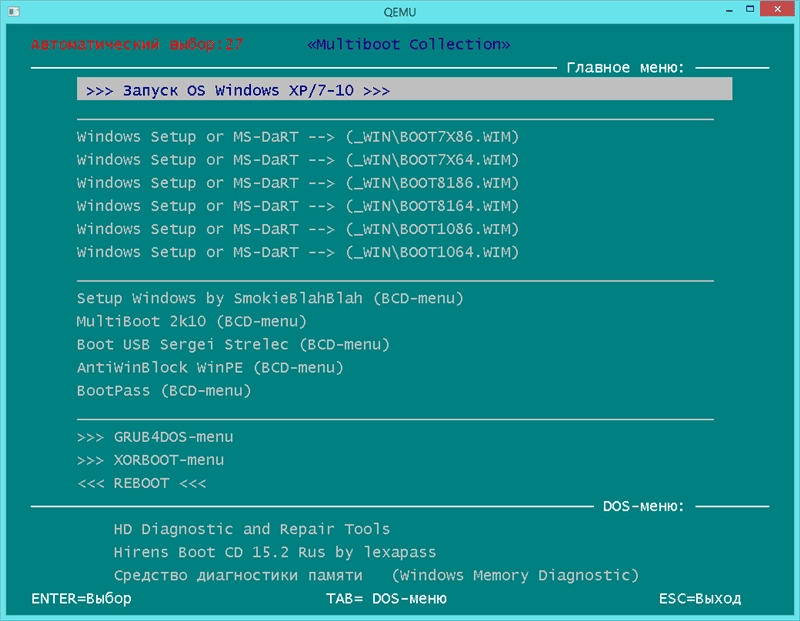Open the XORBOOT-menu entry
Image resolution: width=800 pixels, height=621 pixels.
(151, 460)
